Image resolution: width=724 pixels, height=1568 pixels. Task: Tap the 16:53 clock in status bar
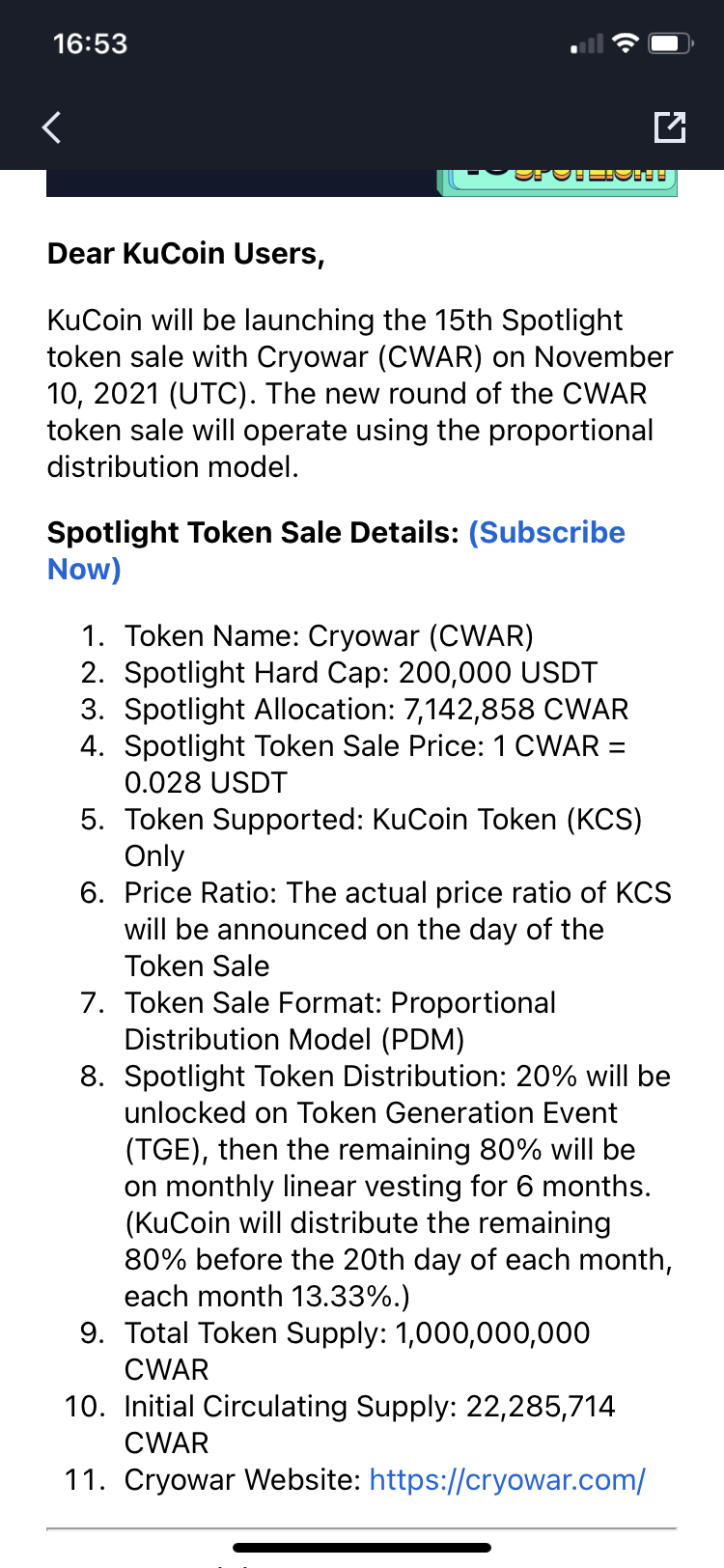pyautogui.click(x=90, y=43)
